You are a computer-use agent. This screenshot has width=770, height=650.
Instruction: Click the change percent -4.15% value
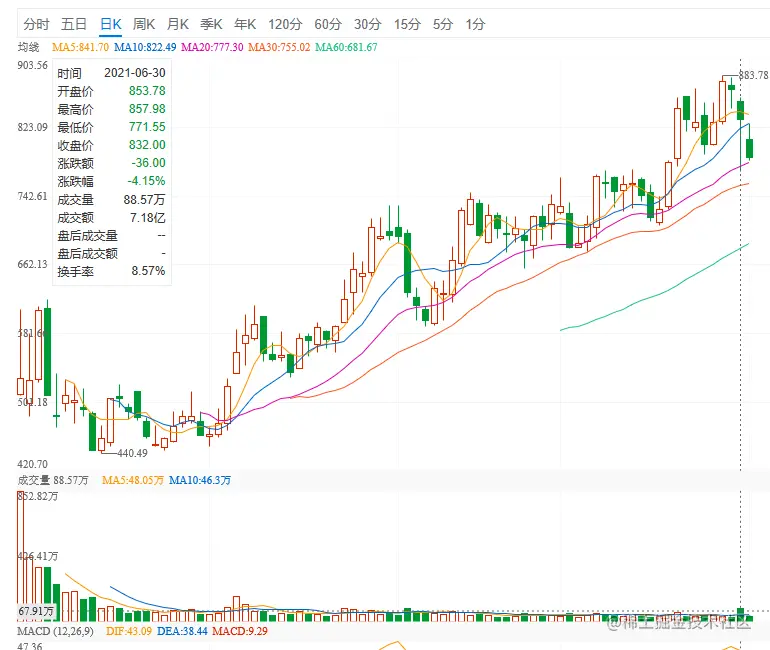pyautogui.click(x=146, y=181)
